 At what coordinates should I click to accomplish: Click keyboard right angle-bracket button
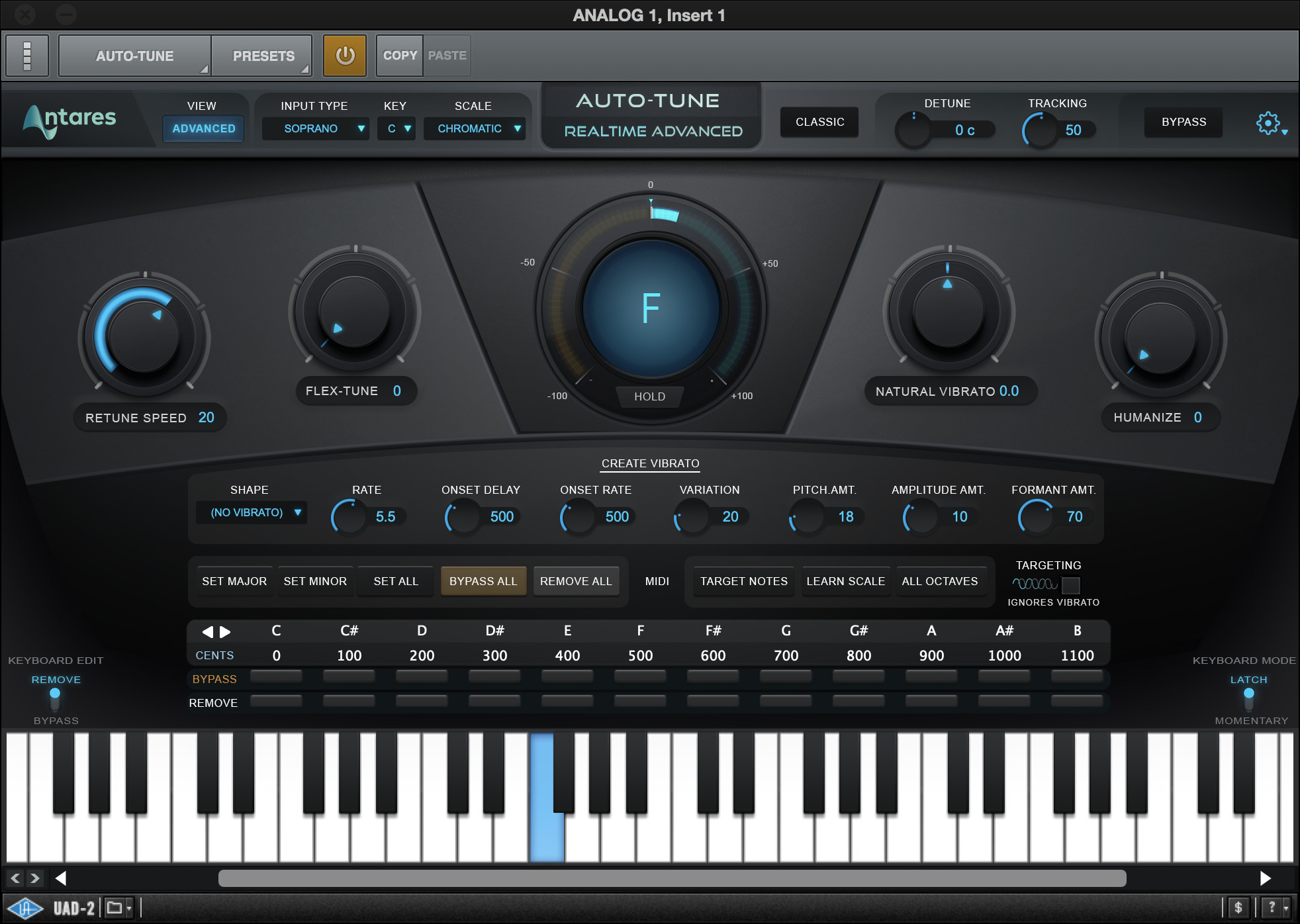coord(35,878)
